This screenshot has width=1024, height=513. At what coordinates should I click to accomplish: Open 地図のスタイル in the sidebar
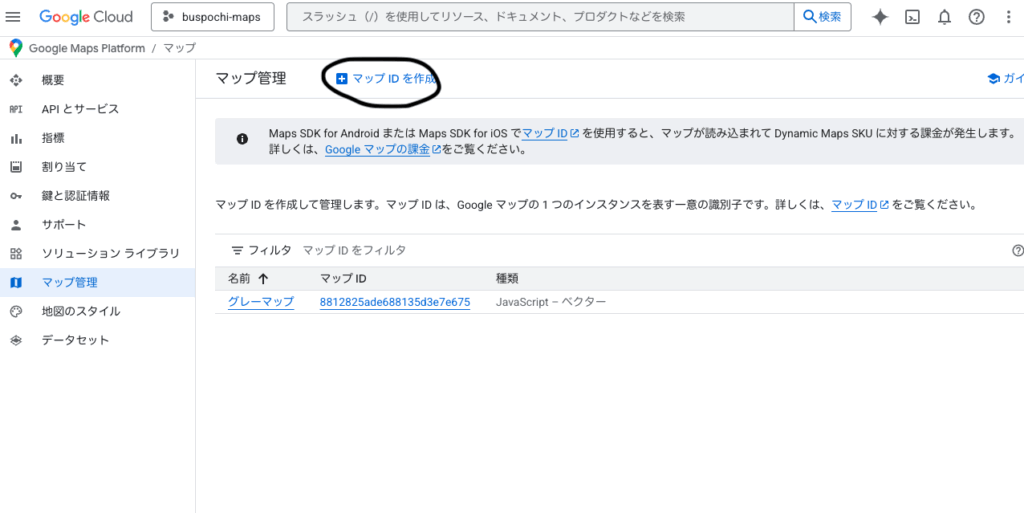pos(81,311)
